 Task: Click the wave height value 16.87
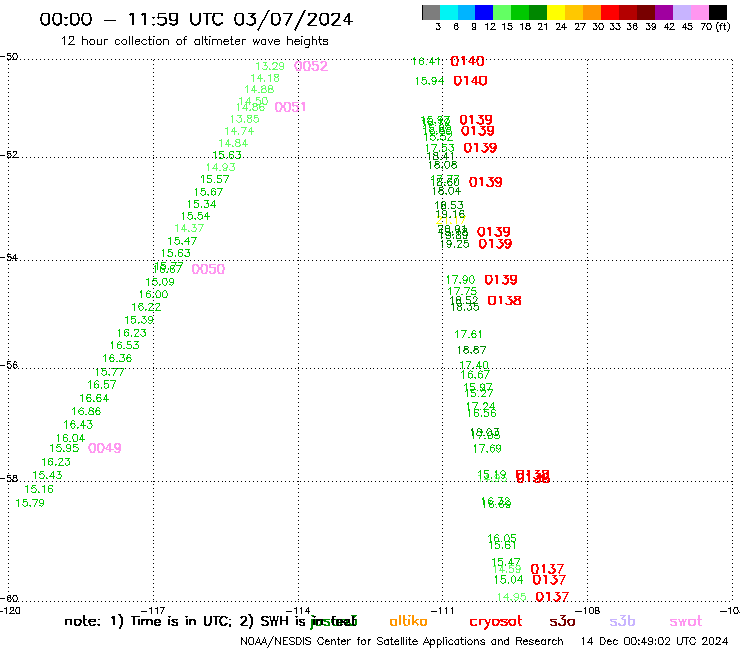471,350
